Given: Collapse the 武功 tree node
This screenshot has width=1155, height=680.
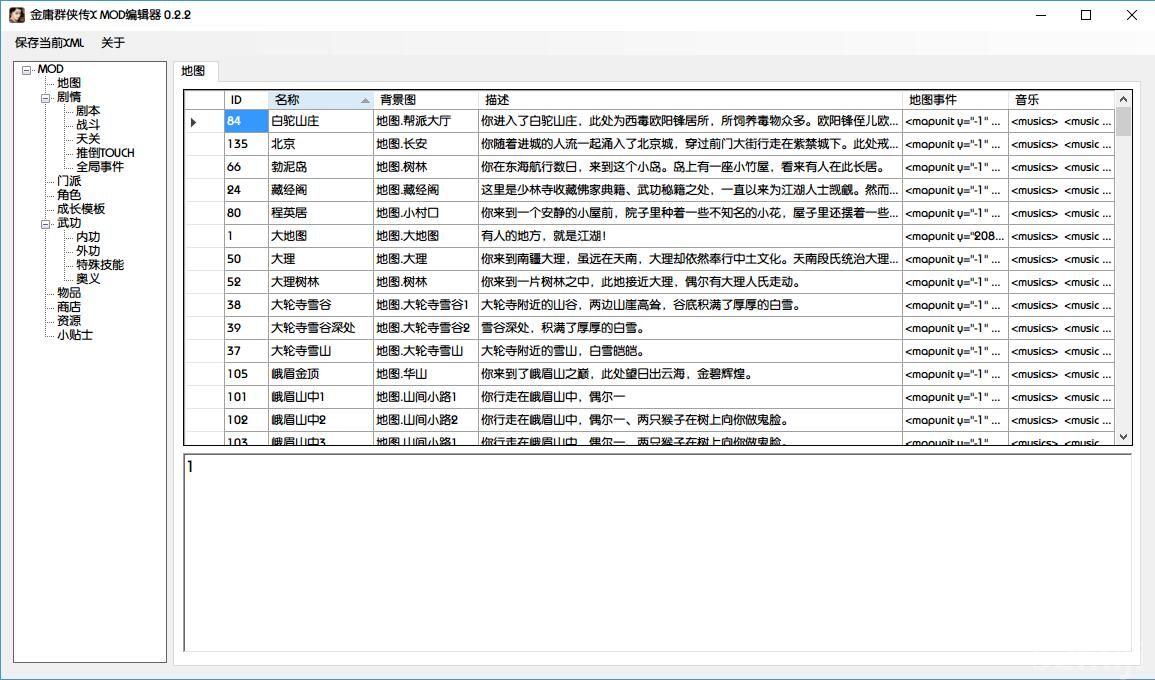Looking at the screenshot, I should tap(46, 224).
